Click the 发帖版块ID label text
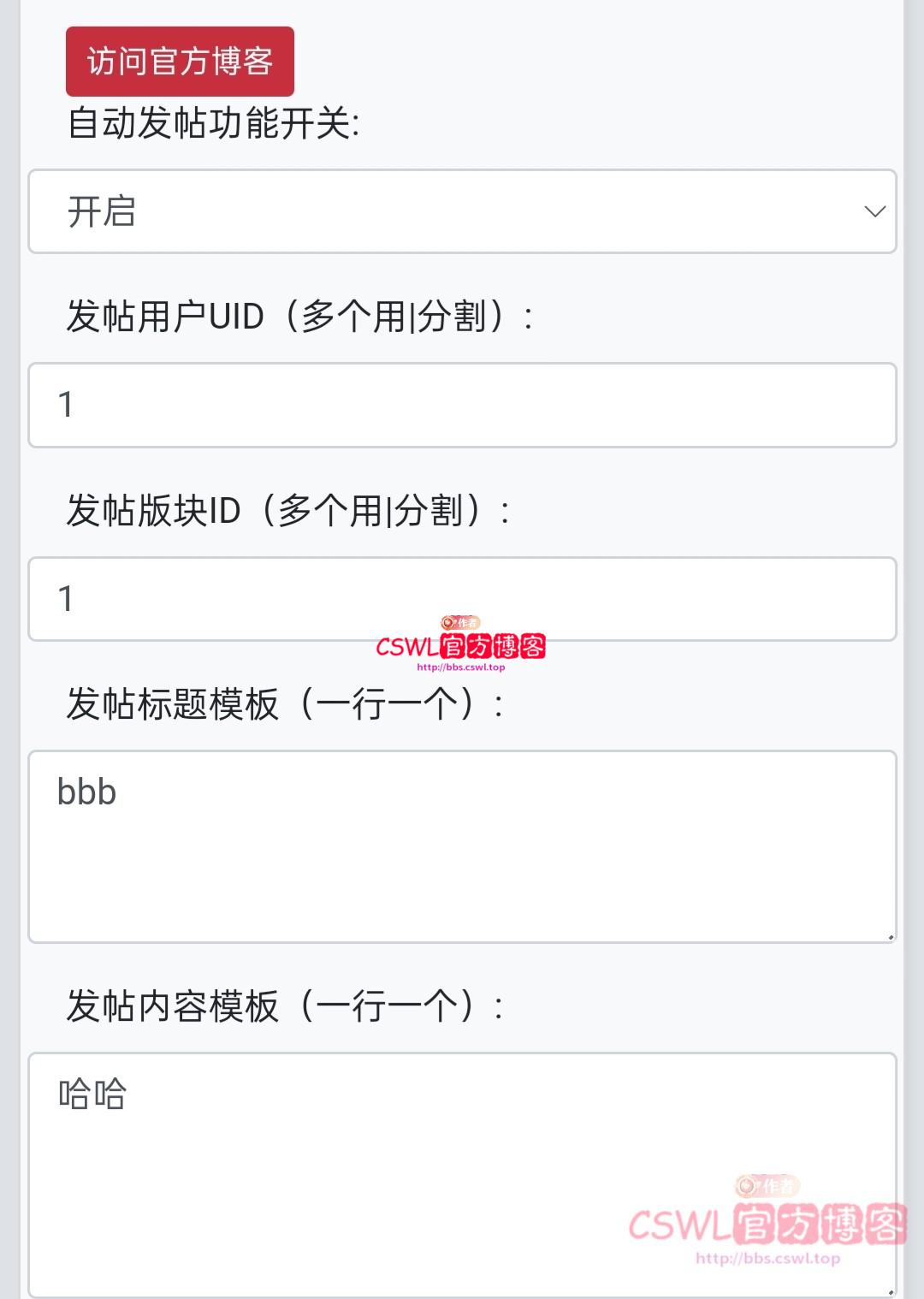The height and width of the screenshot is (1299, 924). [x=287, y=511]
